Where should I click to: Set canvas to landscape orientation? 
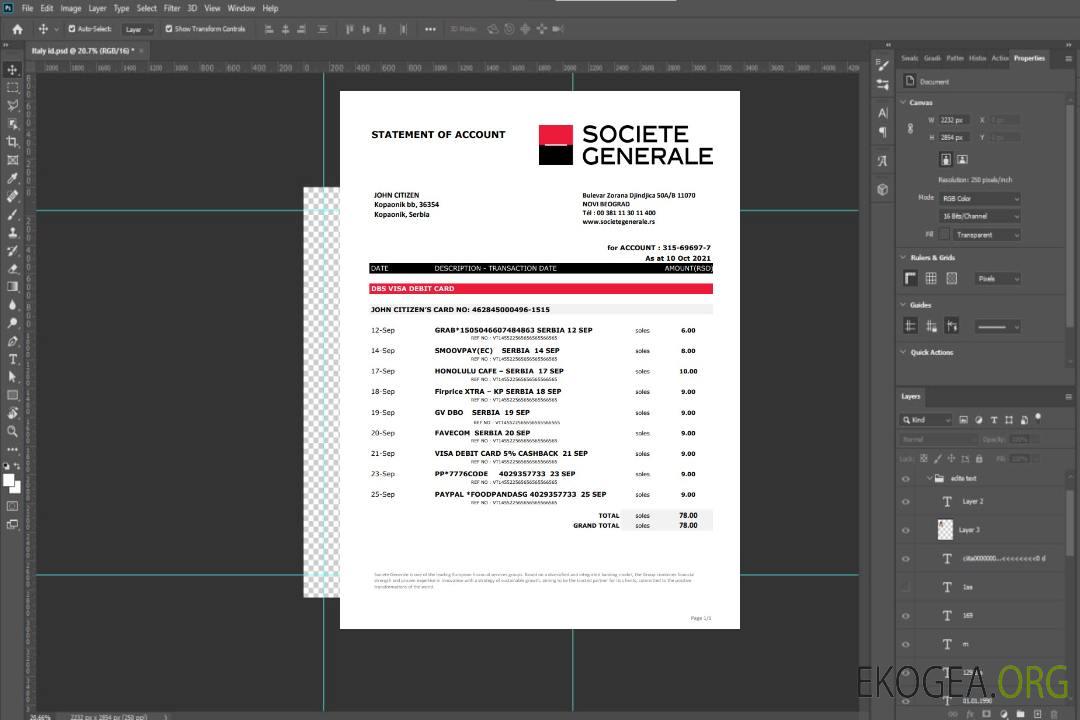click(x=962, y=159)
